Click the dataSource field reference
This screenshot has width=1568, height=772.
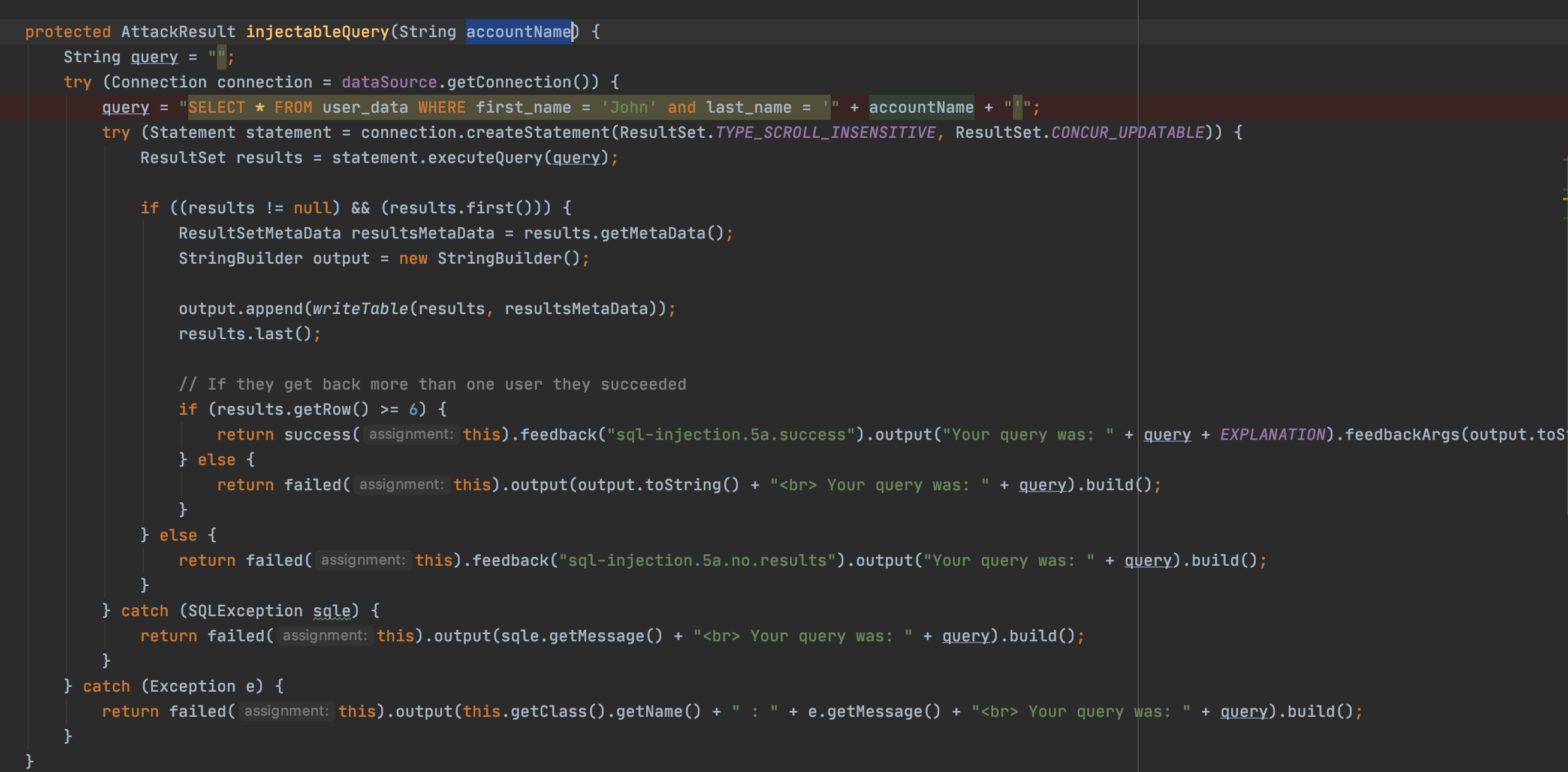tap(389, 82)
